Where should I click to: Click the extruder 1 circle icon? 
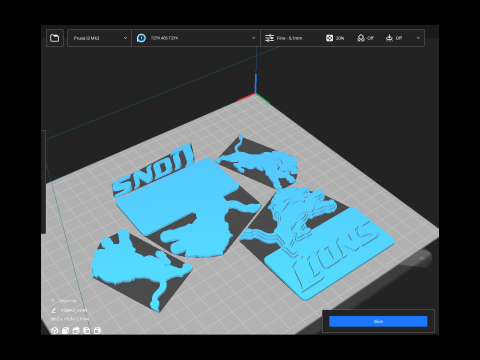point(141,38)
